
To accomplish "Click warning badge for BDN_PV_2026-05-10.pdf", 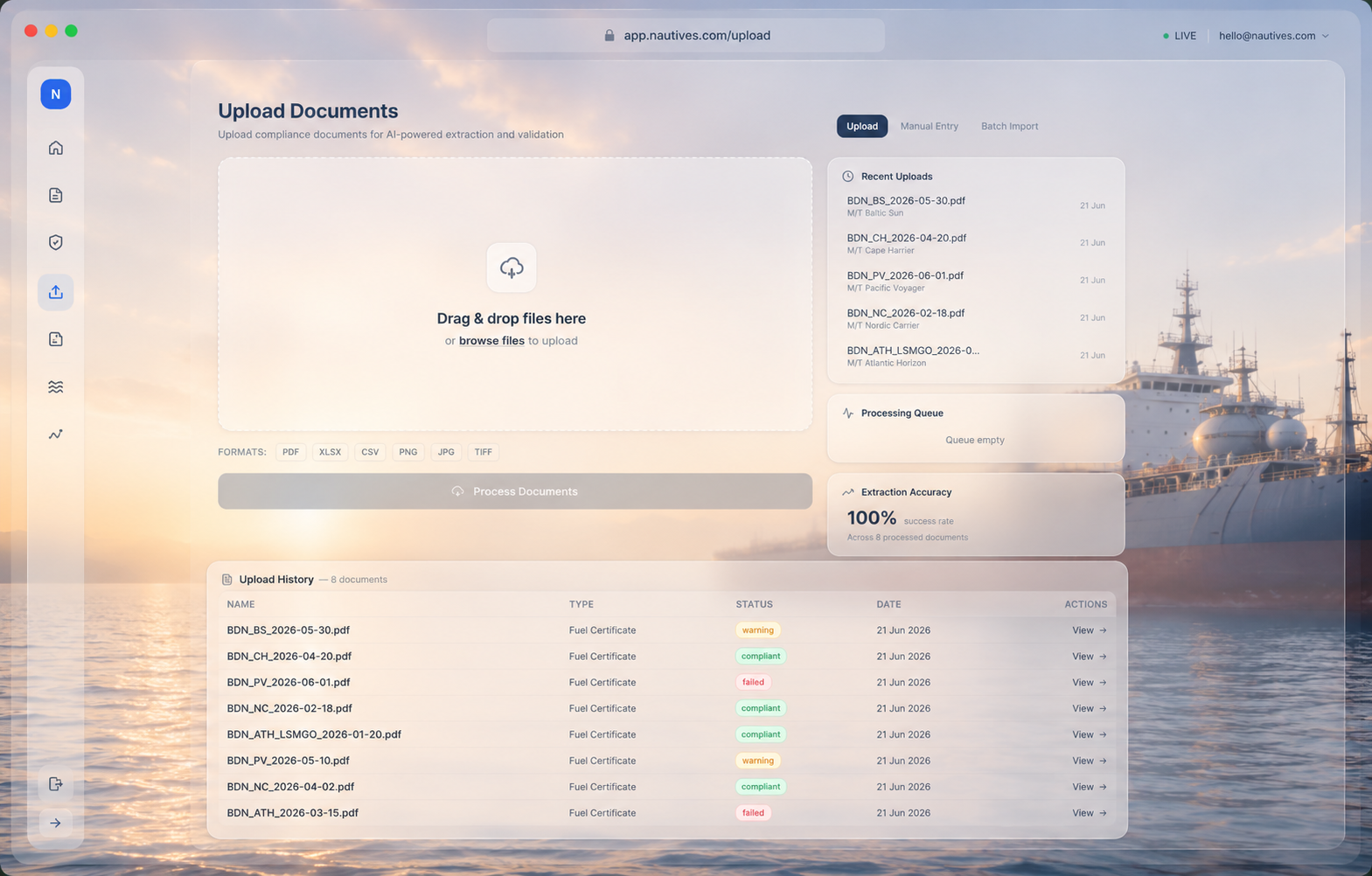I will click(x=757, y=761).
